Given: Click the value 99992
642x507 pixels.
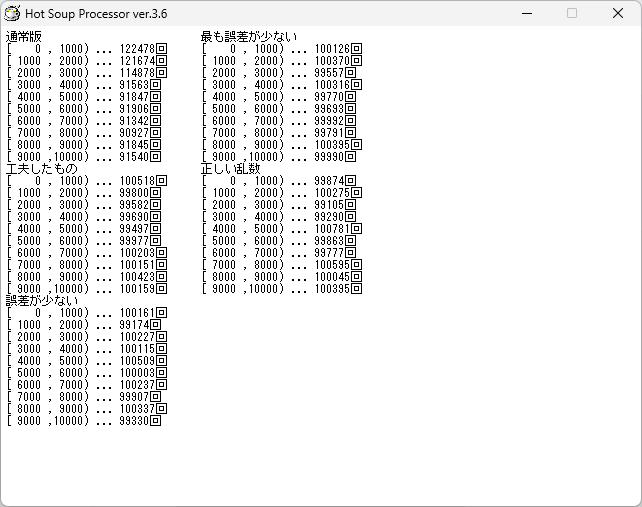Looking at the screenshot, I should click(x=329, y=121).
